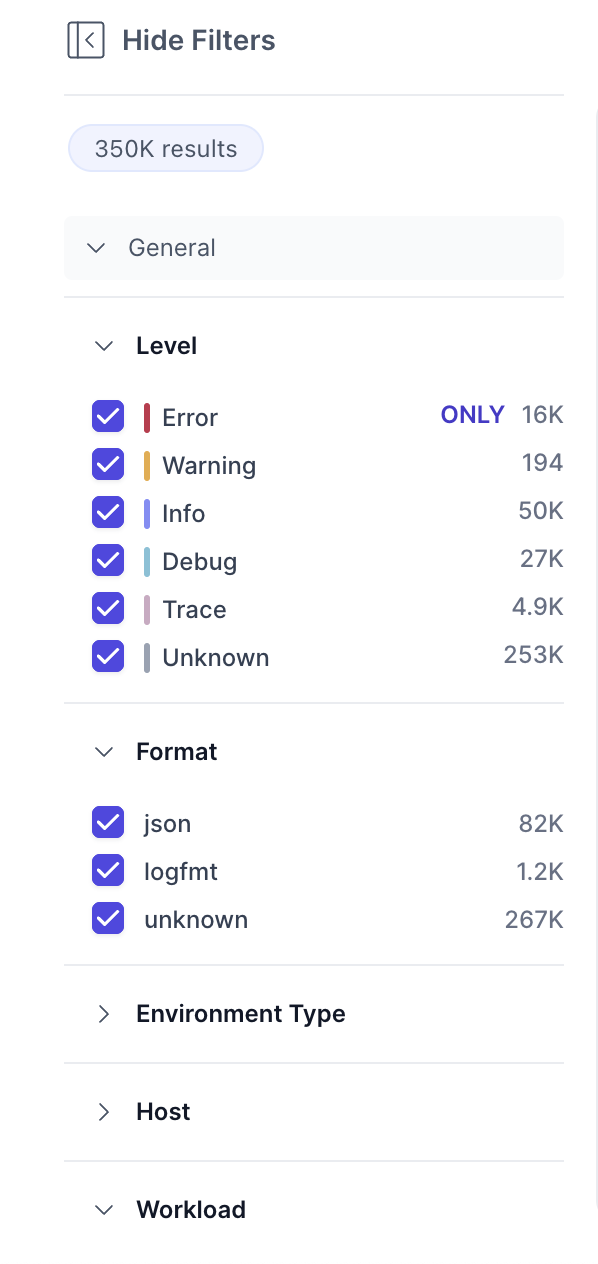Expand the Environment Type filter group
The height and width of the screenshot is (1264, 598).
[104, 1014]
